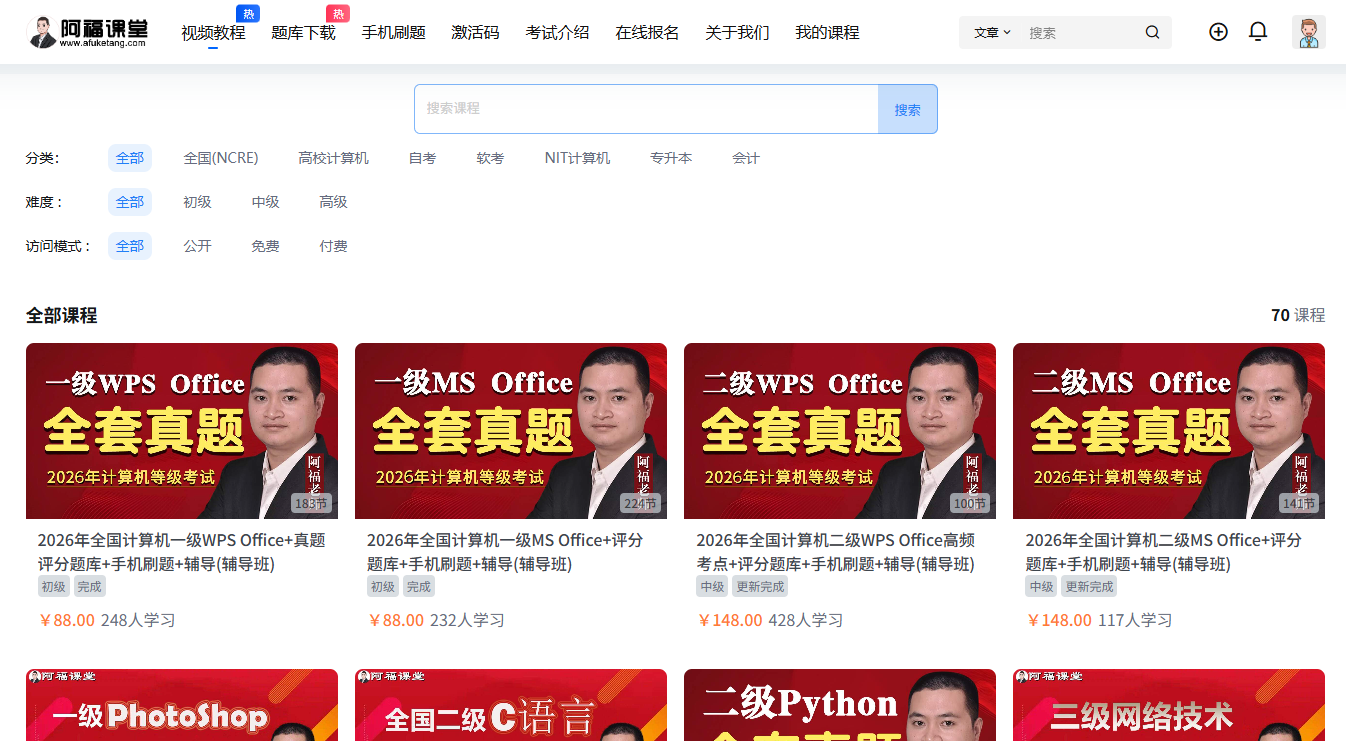
Task: Open 二级Python course thumbnail
Action: pos(840,705)
